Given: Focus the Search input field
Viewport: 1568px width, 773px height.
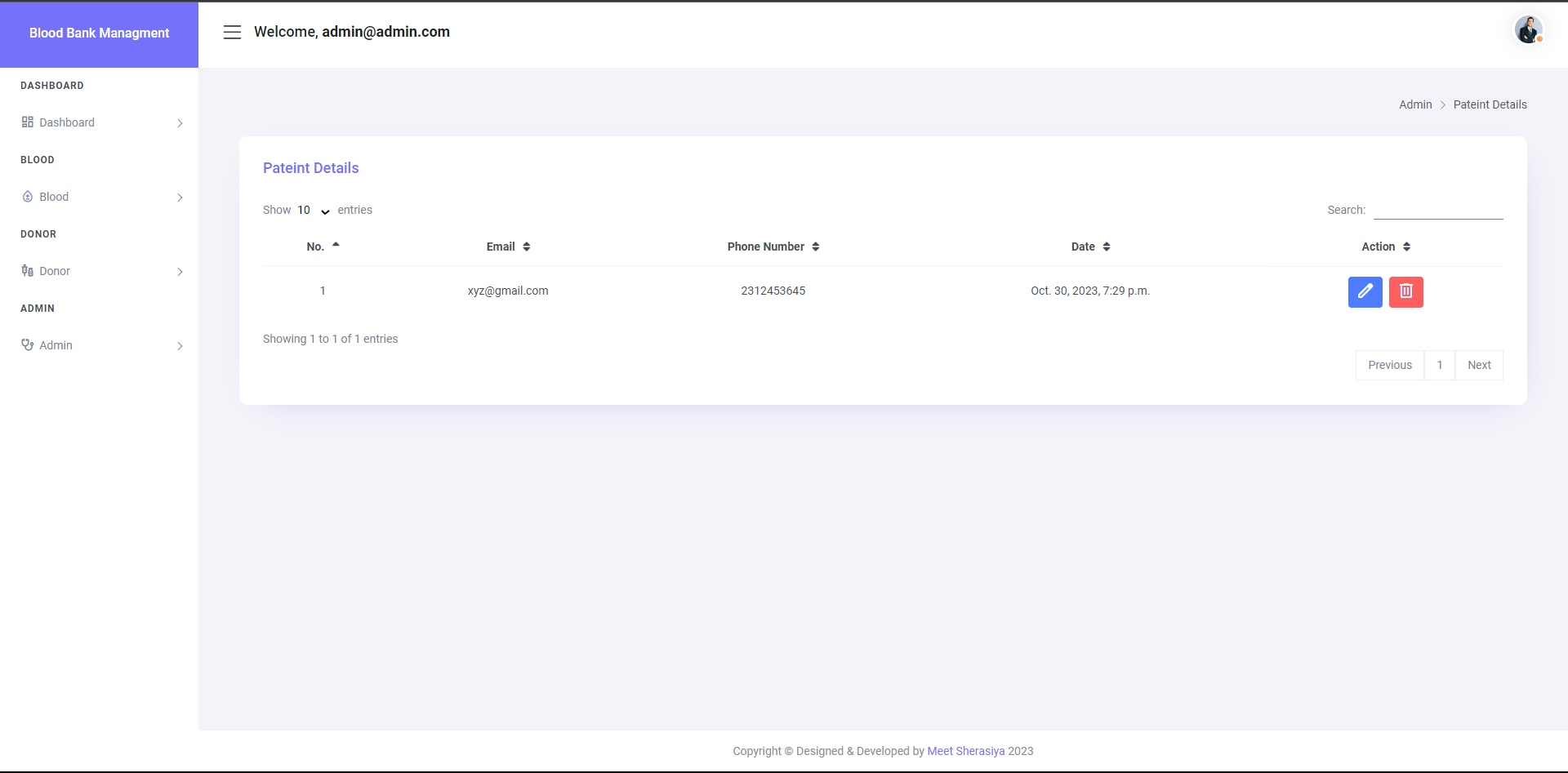Looking at the screenshot, I should pyautogui.click(x=1438, y=210).
